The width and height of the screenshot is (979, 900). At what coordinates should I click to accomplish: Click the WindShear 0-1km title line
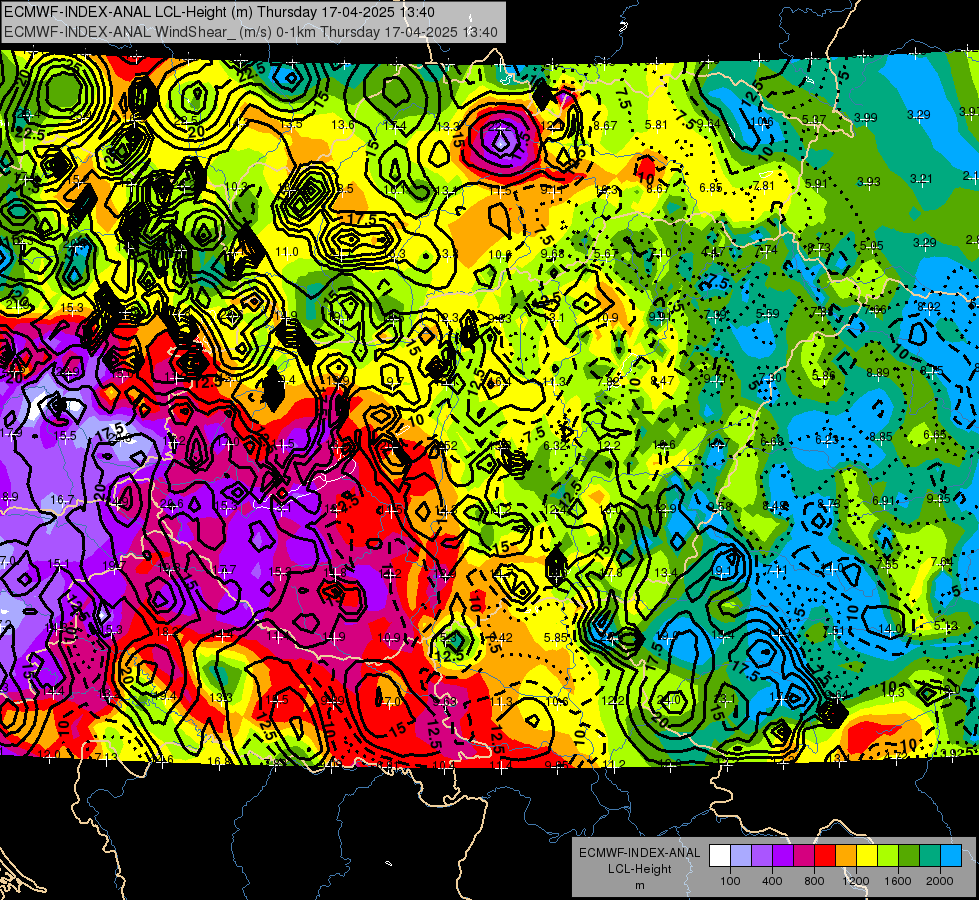pyautogui.click(x=250, y=32)
